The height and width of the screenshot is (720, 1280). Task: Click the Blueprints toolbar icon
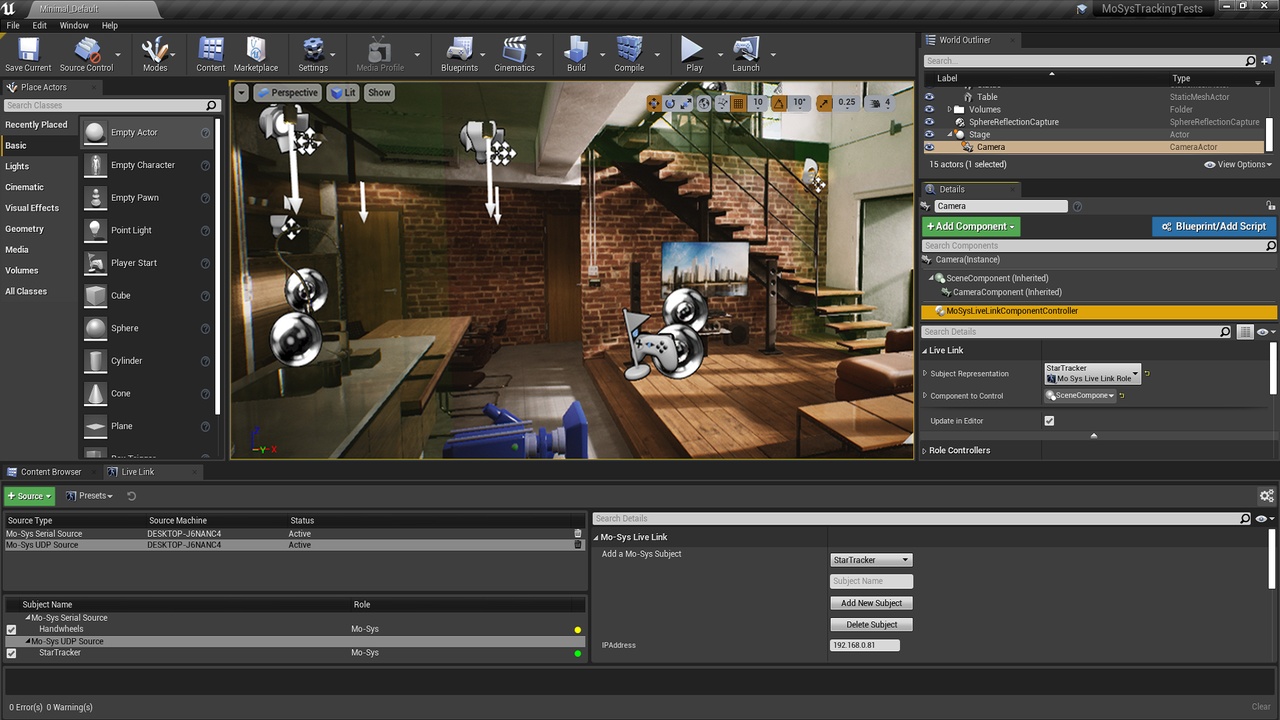[459, 54]
